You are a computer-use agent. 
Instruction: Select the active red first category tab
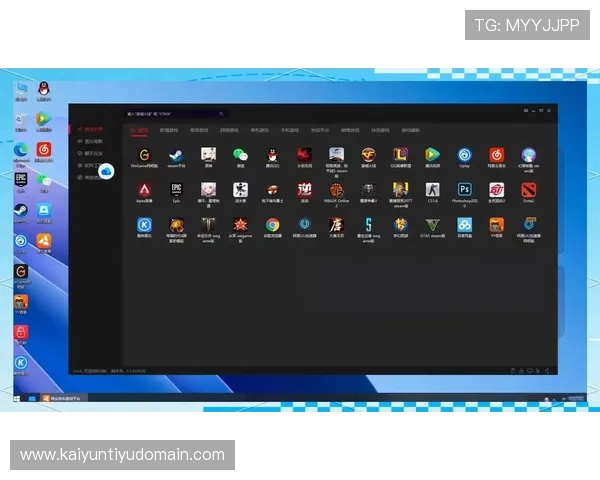tap(139, 131)
